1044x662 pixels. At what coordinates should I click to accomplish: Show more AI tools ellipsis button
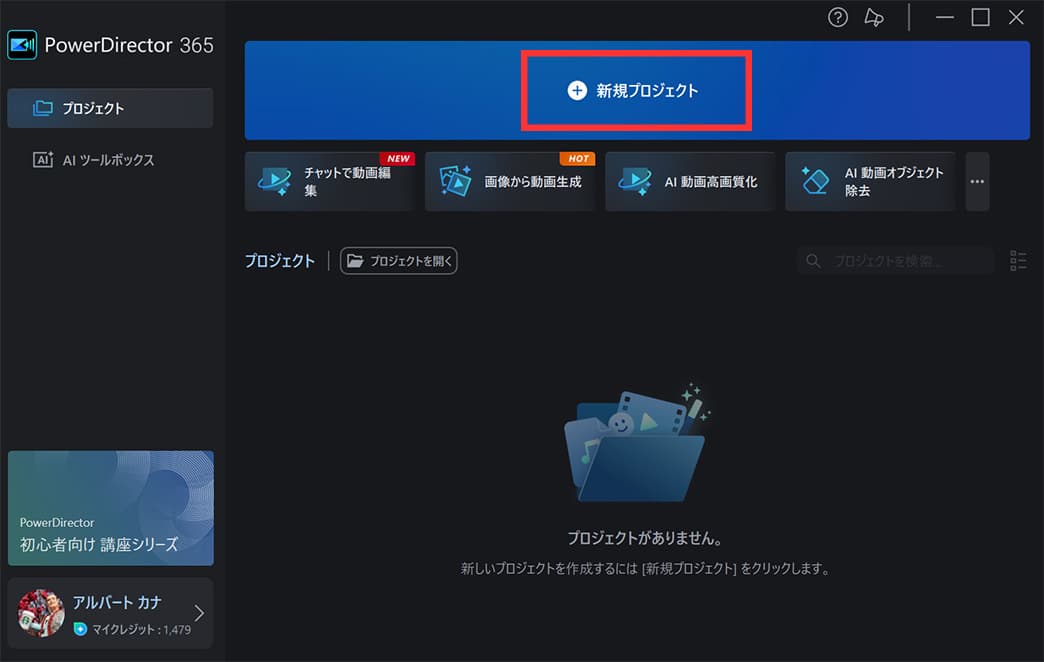(977, 181)
